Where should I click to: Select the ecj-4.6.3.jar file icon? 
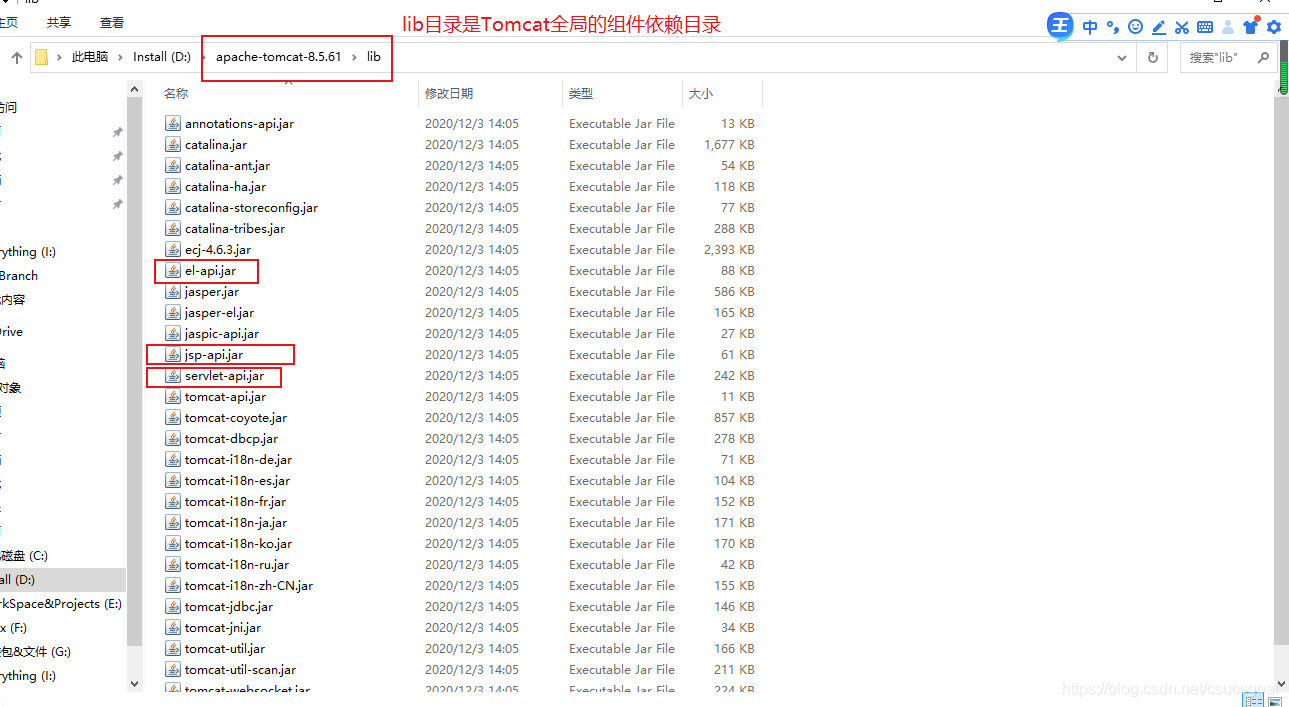tap(173, 250)
